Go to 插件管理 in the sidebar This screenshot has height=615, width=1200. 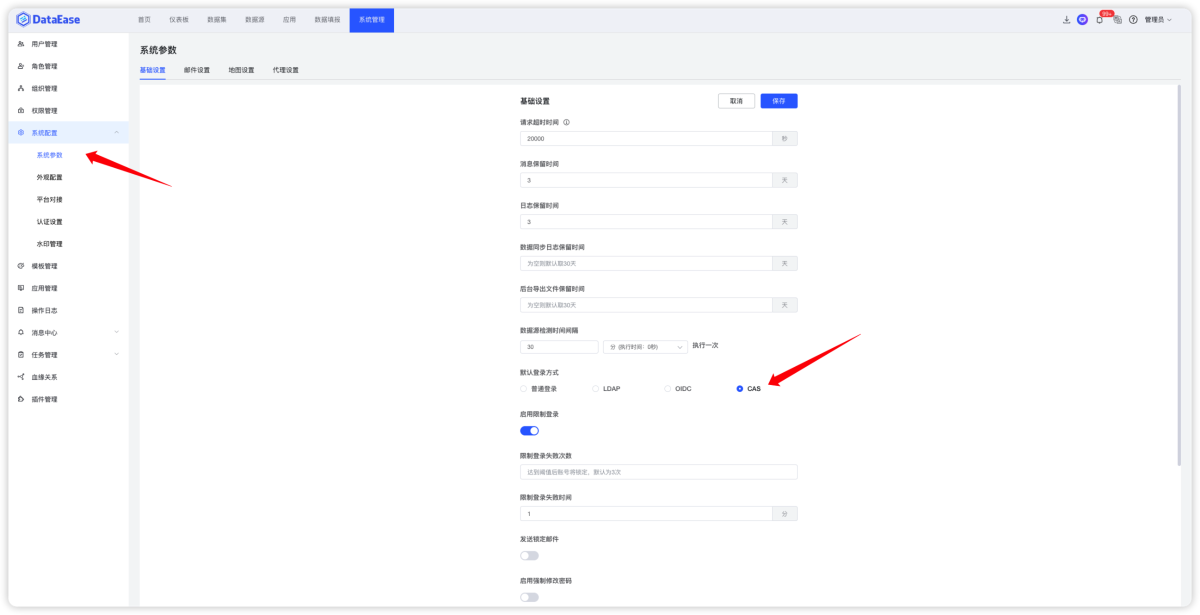pyautogui.click(x=45, y=398)
